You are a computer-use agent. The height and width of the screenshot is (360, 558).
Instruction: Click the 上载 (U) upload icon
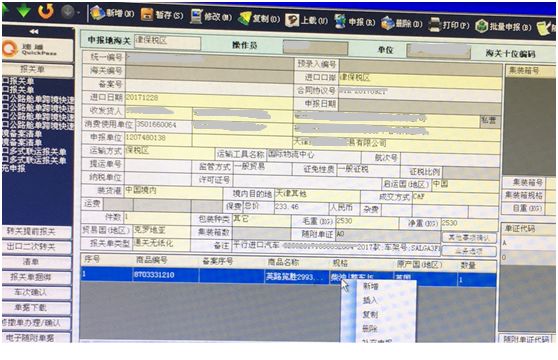[x=292, y=20]
